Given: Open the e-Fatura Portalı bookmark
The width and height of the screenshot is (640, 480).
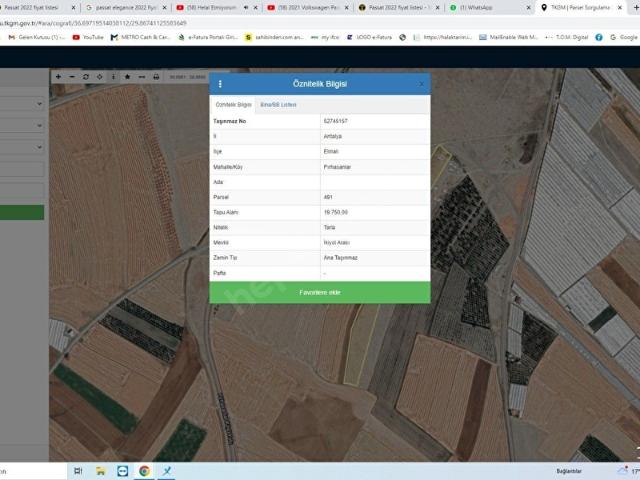Looking at the screenshot, I should point(208,37).
